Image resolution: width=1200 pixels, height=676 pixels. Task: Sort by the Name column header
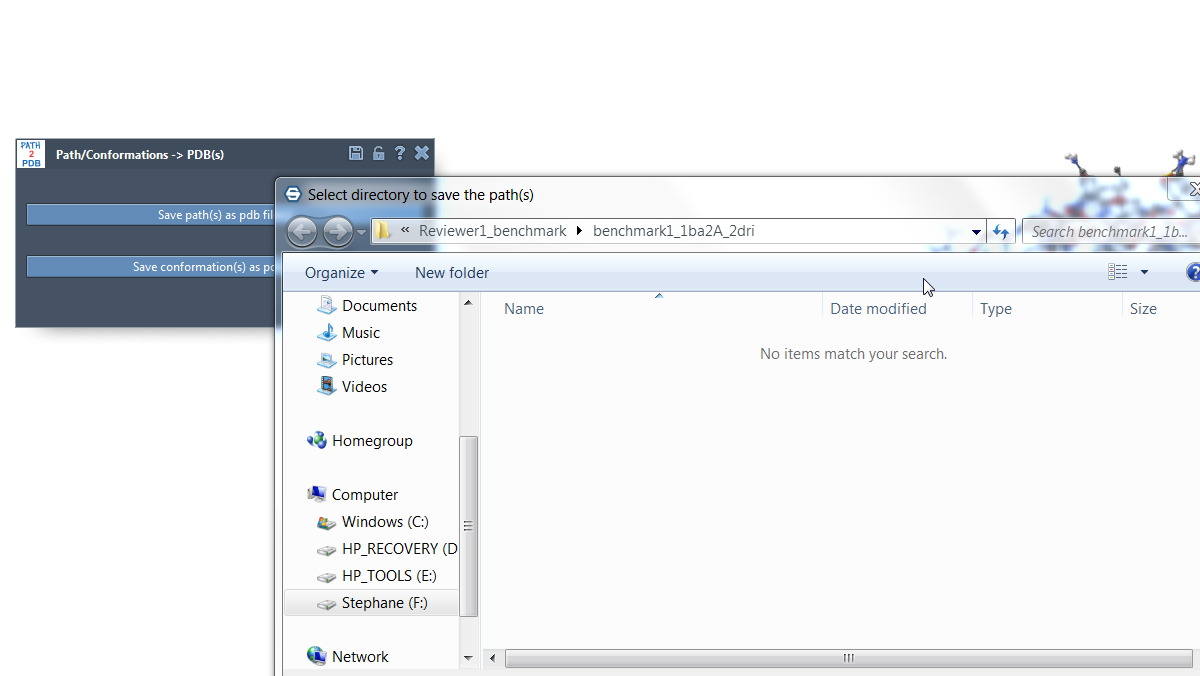[x=524, y=309]
